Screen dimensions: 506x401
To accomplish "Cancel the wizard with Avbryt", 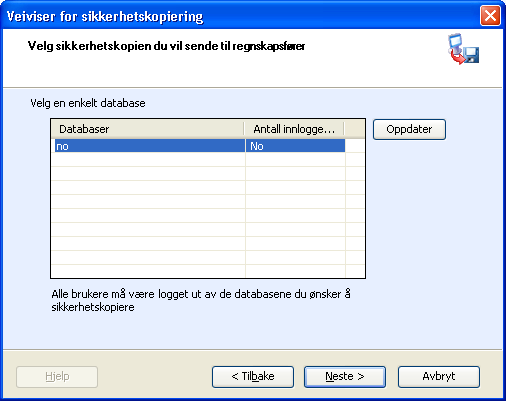I will click(x=439, y=377).
